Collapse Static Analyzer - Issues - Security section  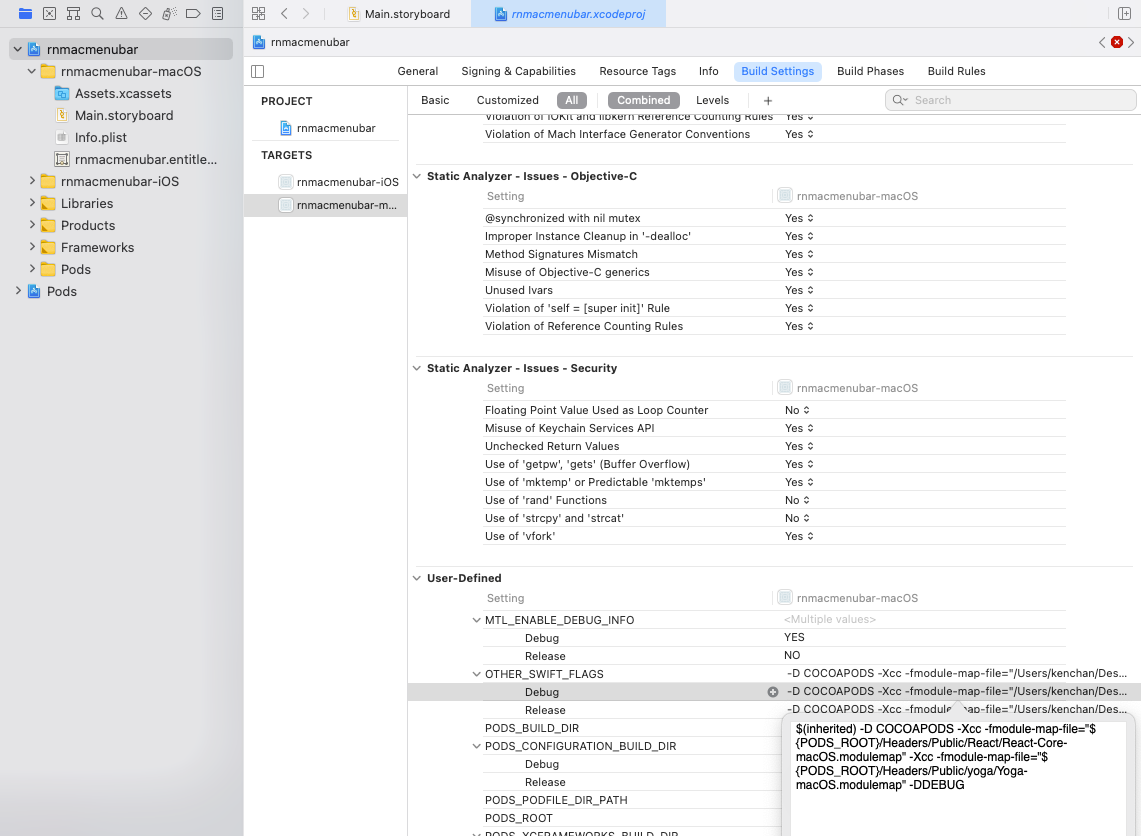tap(417, 368)
